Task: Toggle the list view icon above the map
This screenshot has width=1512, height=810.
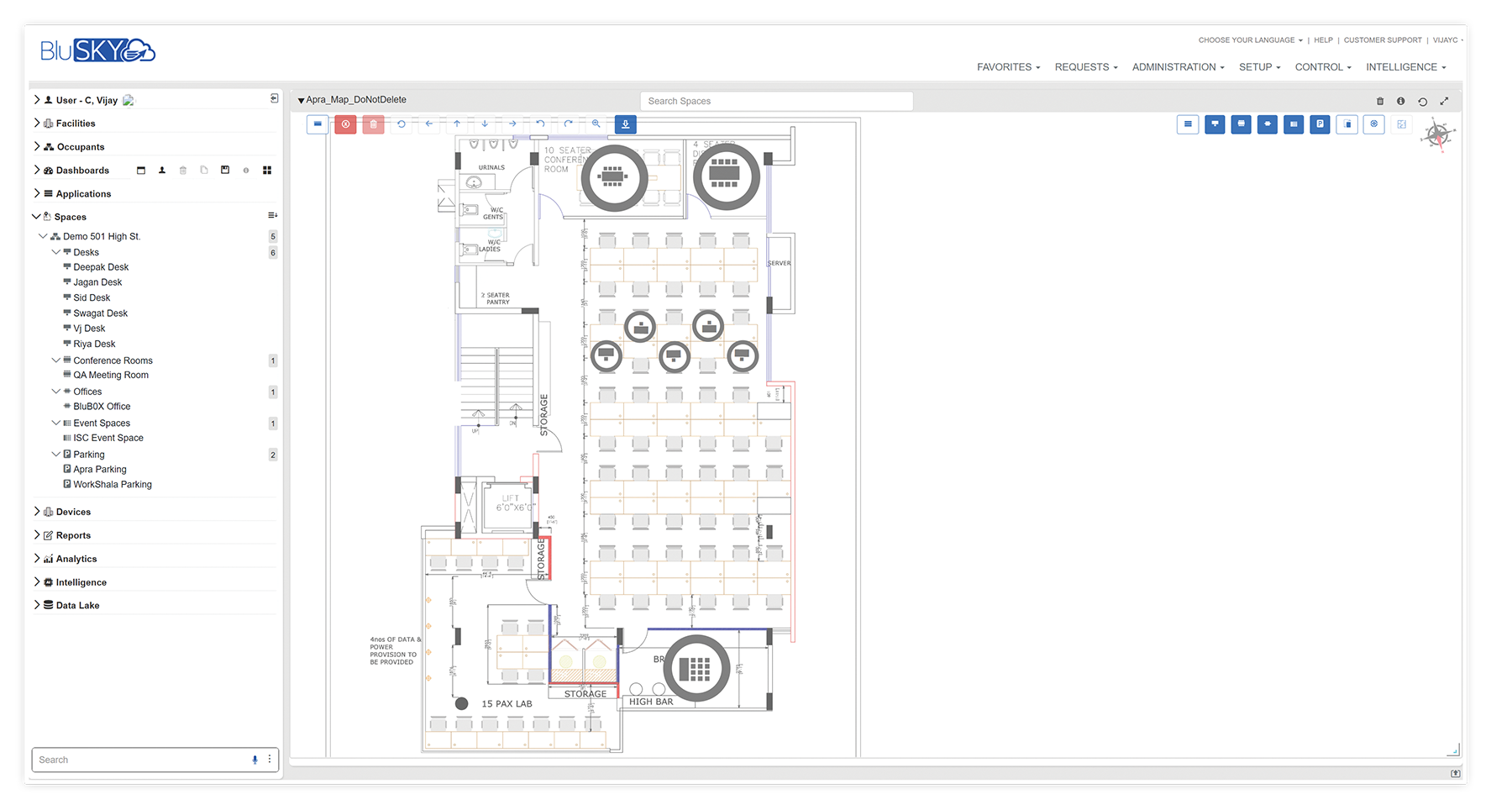Action: tap(1188, 124)
